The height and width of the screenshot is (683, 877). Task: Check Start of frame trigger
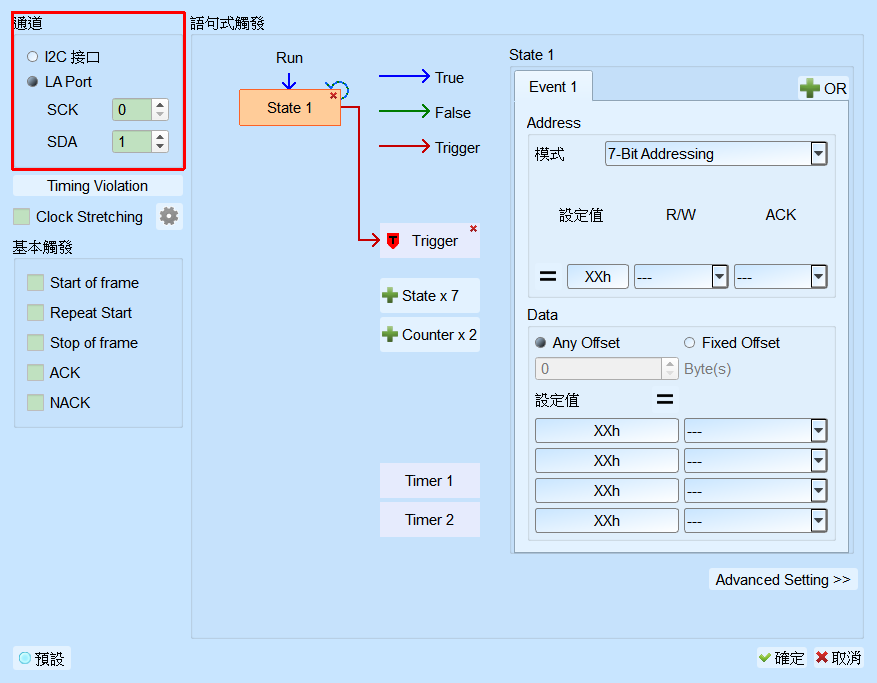pyautogui.click(x=35, y=282)
